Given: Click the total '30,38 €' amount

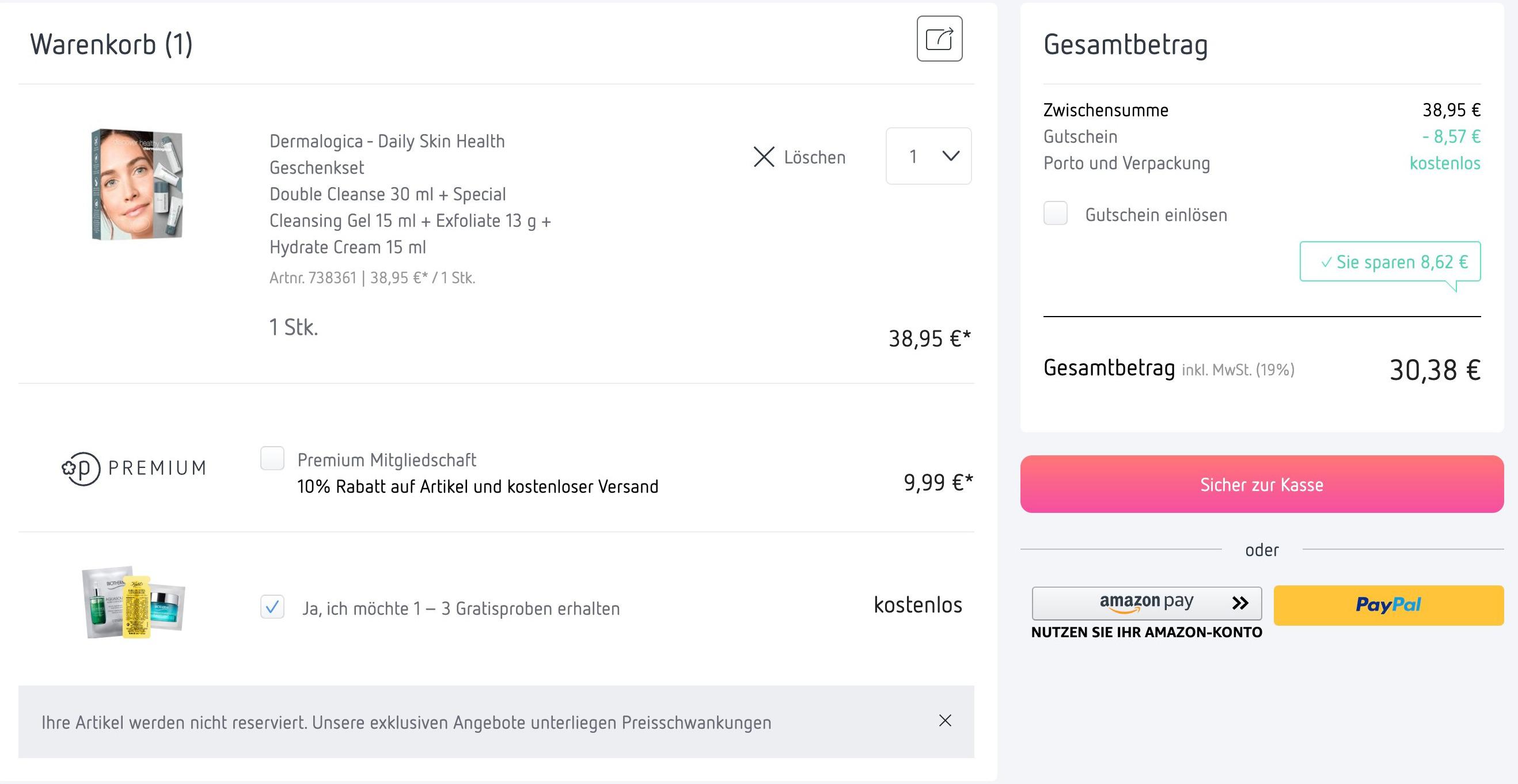Looking at the screenshot, I should (x=1435, y=371).
